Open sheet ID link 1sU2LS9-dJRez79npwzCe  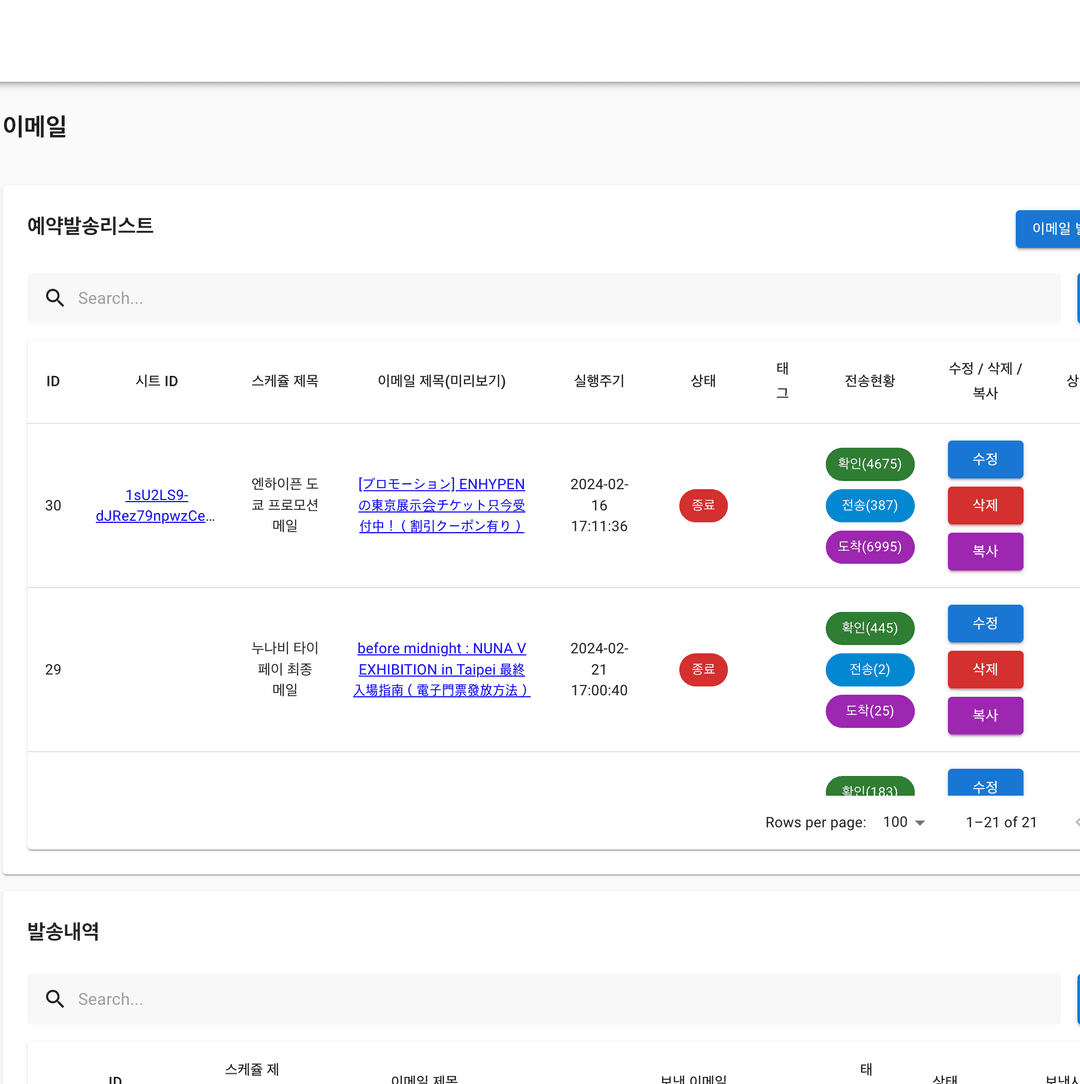(x=156, y=505)
